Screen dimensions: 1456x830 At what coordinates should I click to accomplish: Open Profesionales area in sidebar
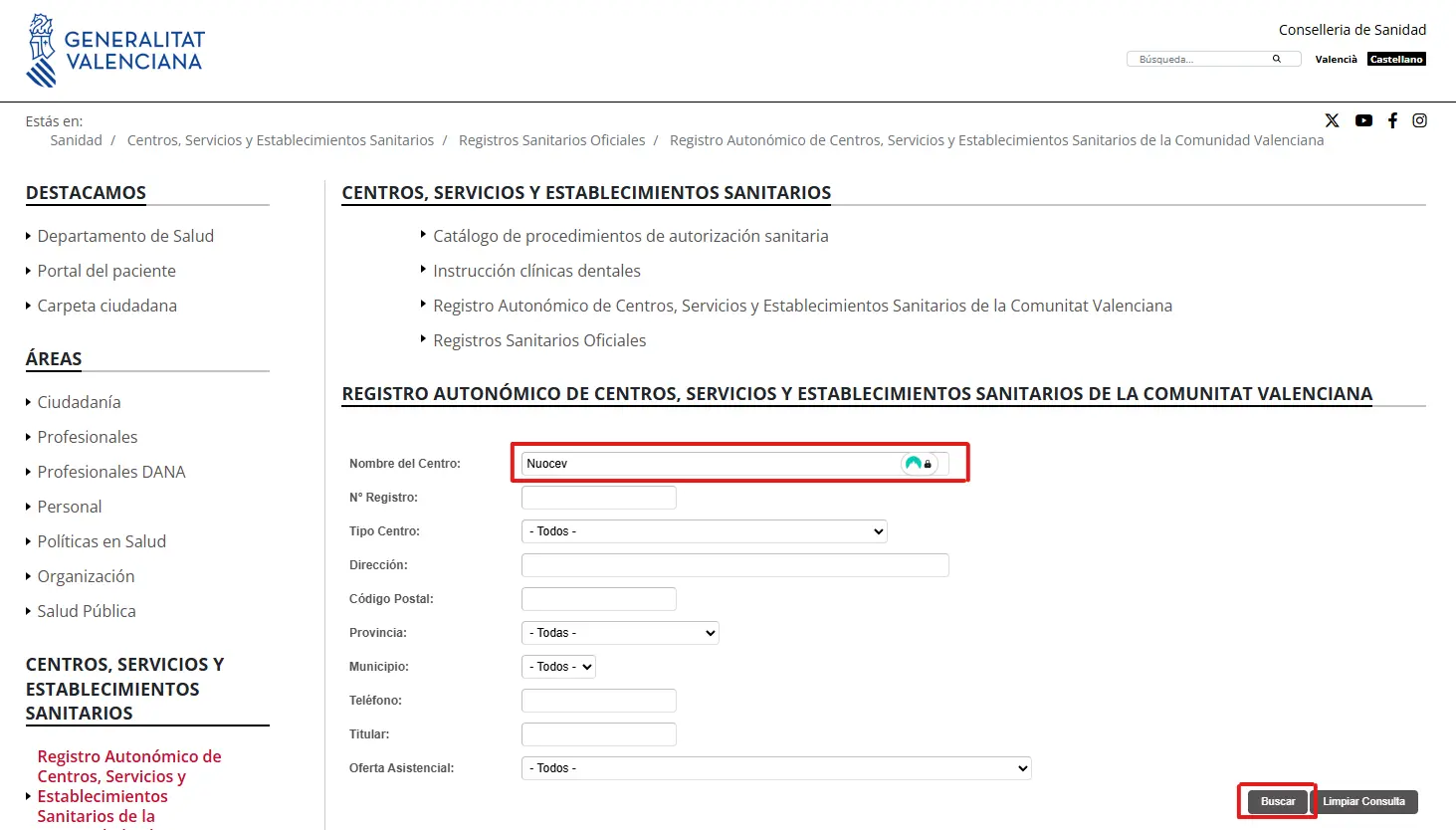[88, 437]
